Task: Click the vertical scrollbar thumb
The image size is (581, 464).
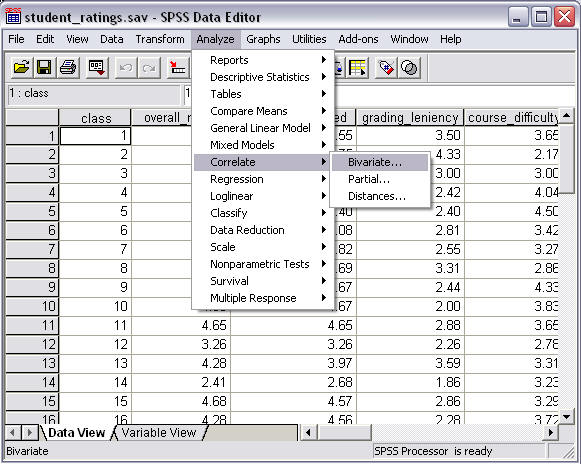Action: pos(566,159)
